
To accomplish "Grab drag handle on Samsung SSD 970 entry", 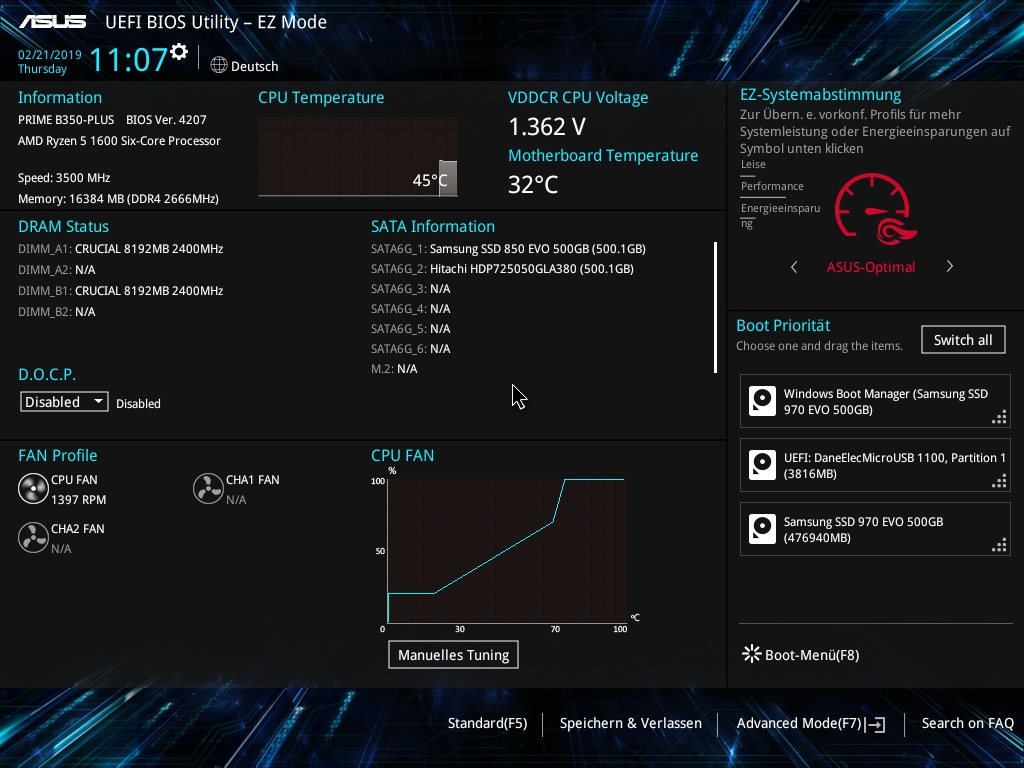I will pyautogui.click(x=999, y=545).
